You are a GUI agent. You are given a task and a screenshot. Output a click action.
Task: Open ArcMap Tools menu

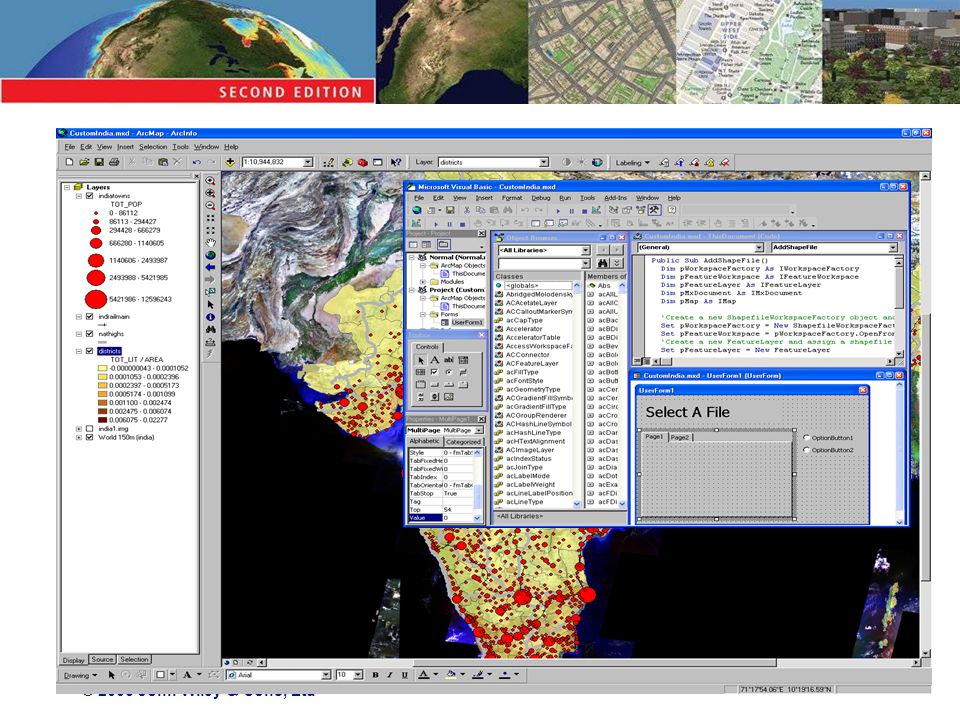coord(181,147)
